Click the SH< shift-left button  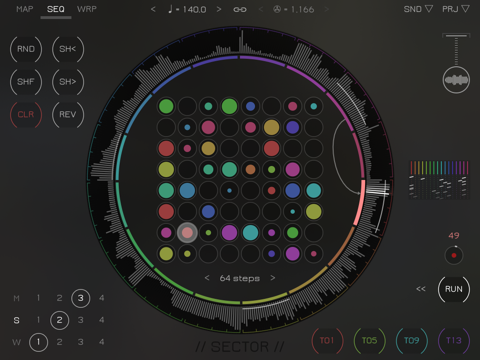(x=68, y=49)
